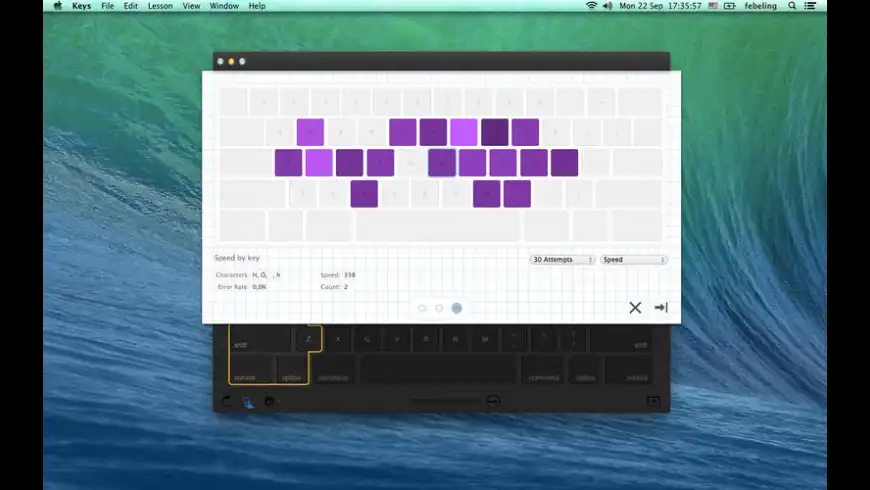Image resolution: width=870 pixels, height=490 pixels.
Task: Click the 'Speed by key' heading text
Action: coord(237,258)
